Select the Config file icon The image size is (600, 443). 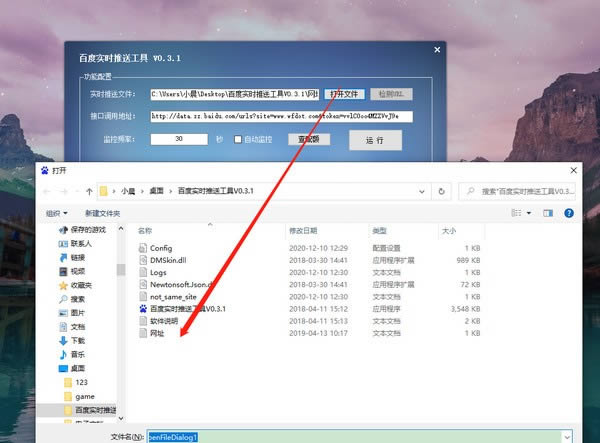click(x=143, y=247)
